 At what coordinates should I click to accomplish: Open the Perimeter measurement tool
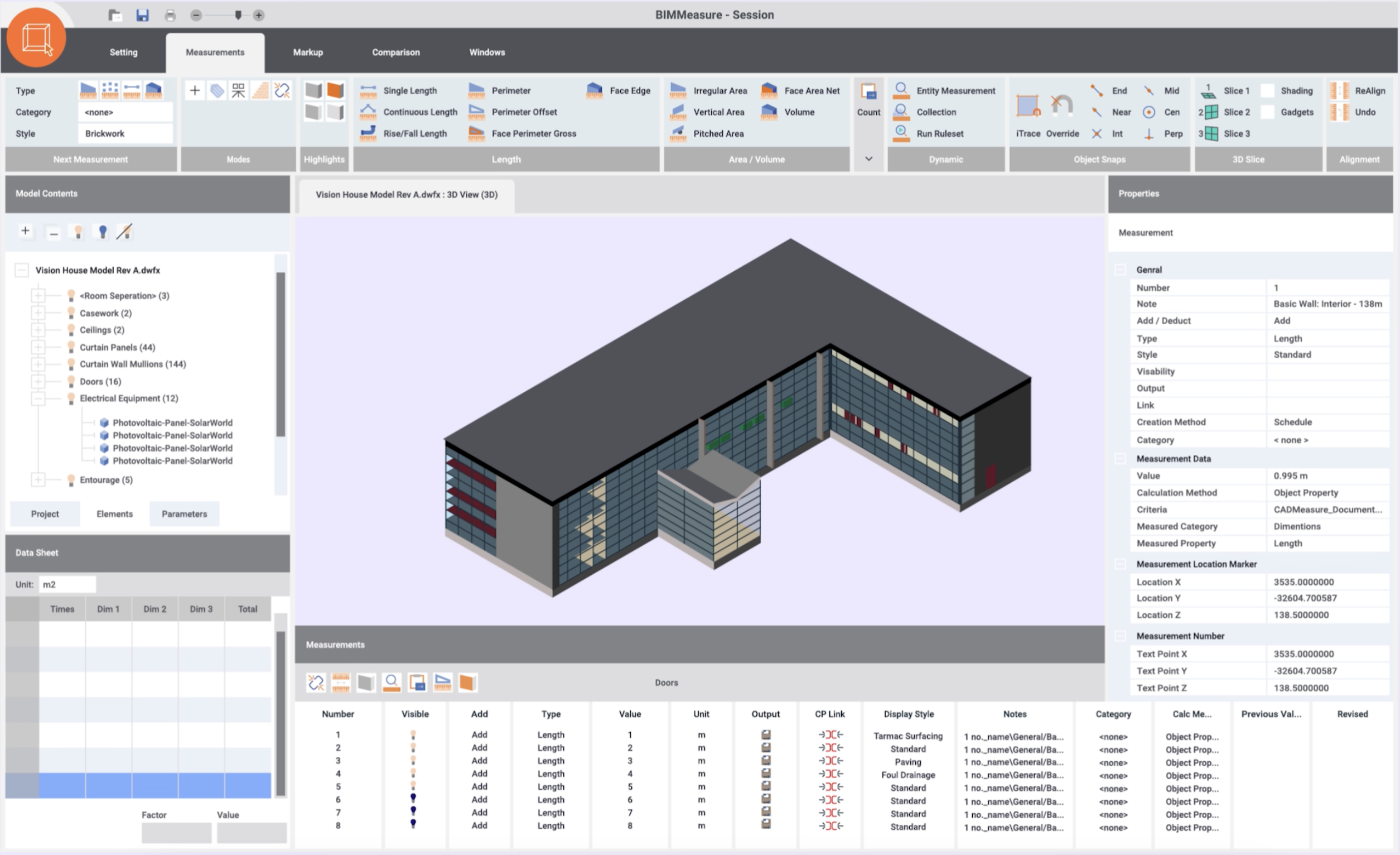tap(510, 90)
